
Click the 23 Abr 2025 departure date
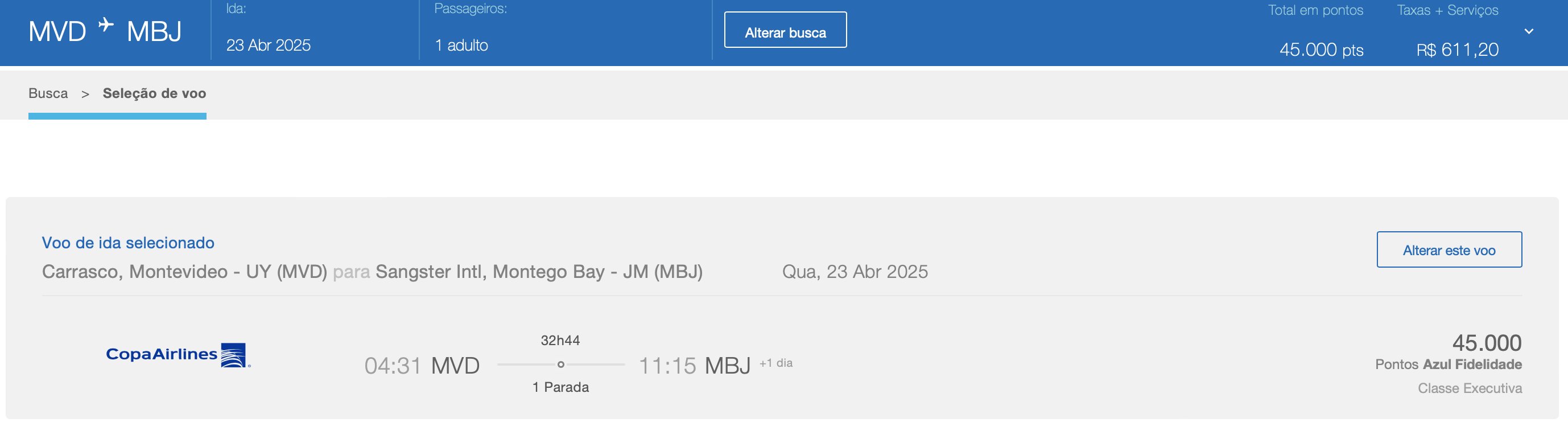[269, 45]
